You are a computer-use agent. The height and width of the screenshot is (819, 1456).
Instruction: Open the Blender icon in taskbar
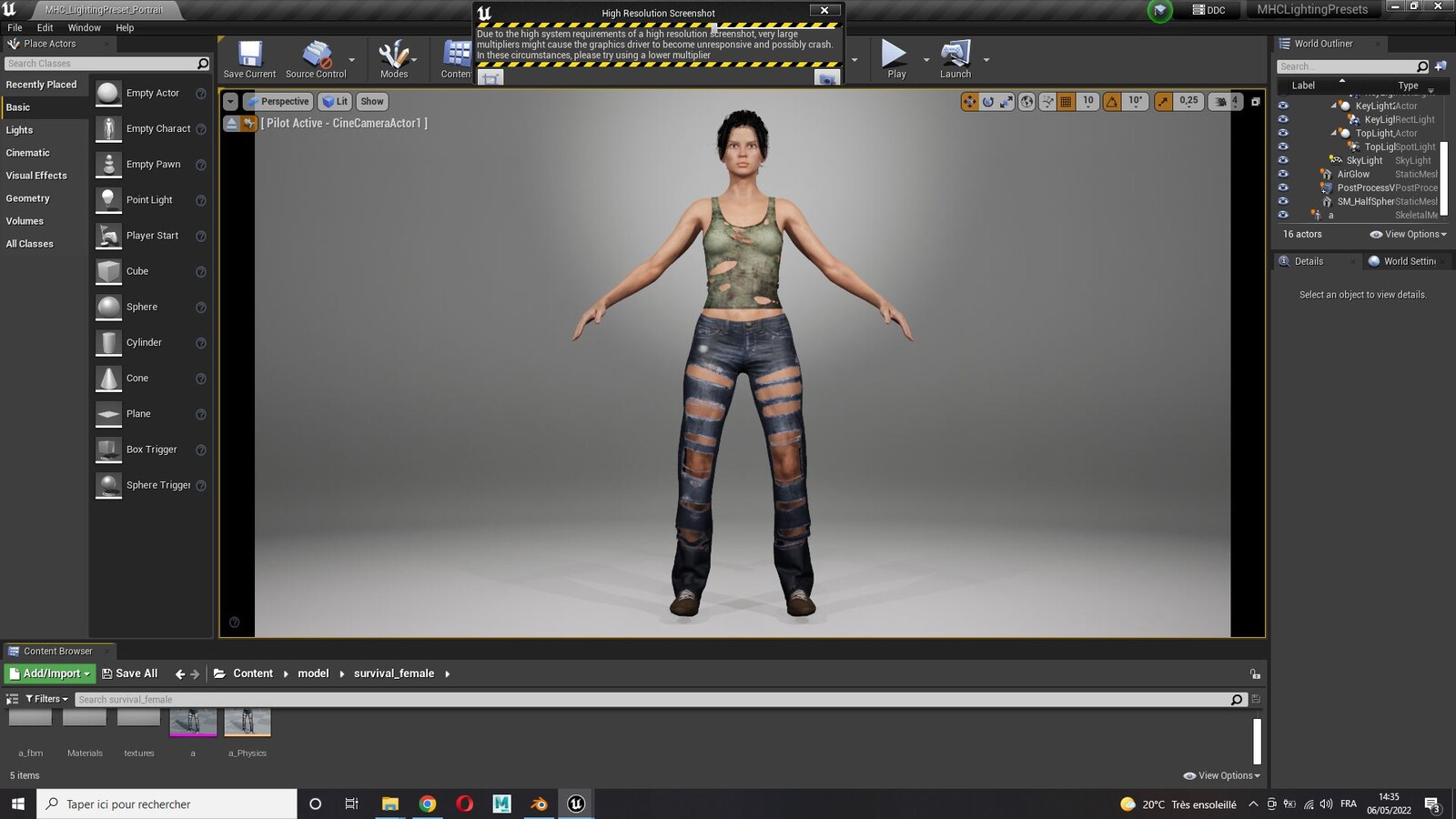[x=539, y=804]
